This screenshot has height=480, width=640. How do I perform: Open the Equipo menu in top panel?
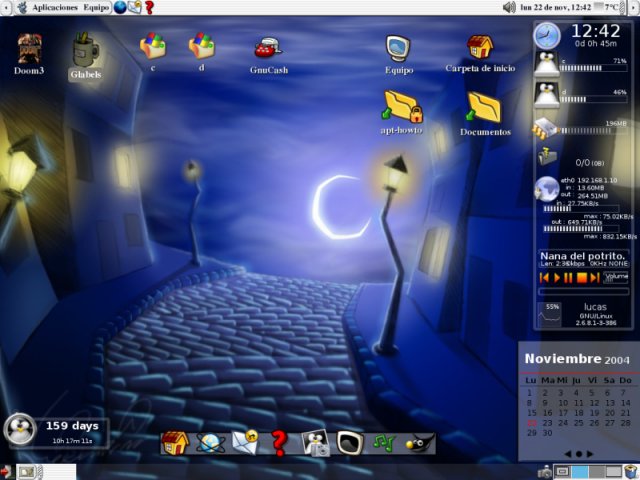click(x=97, y=7)
